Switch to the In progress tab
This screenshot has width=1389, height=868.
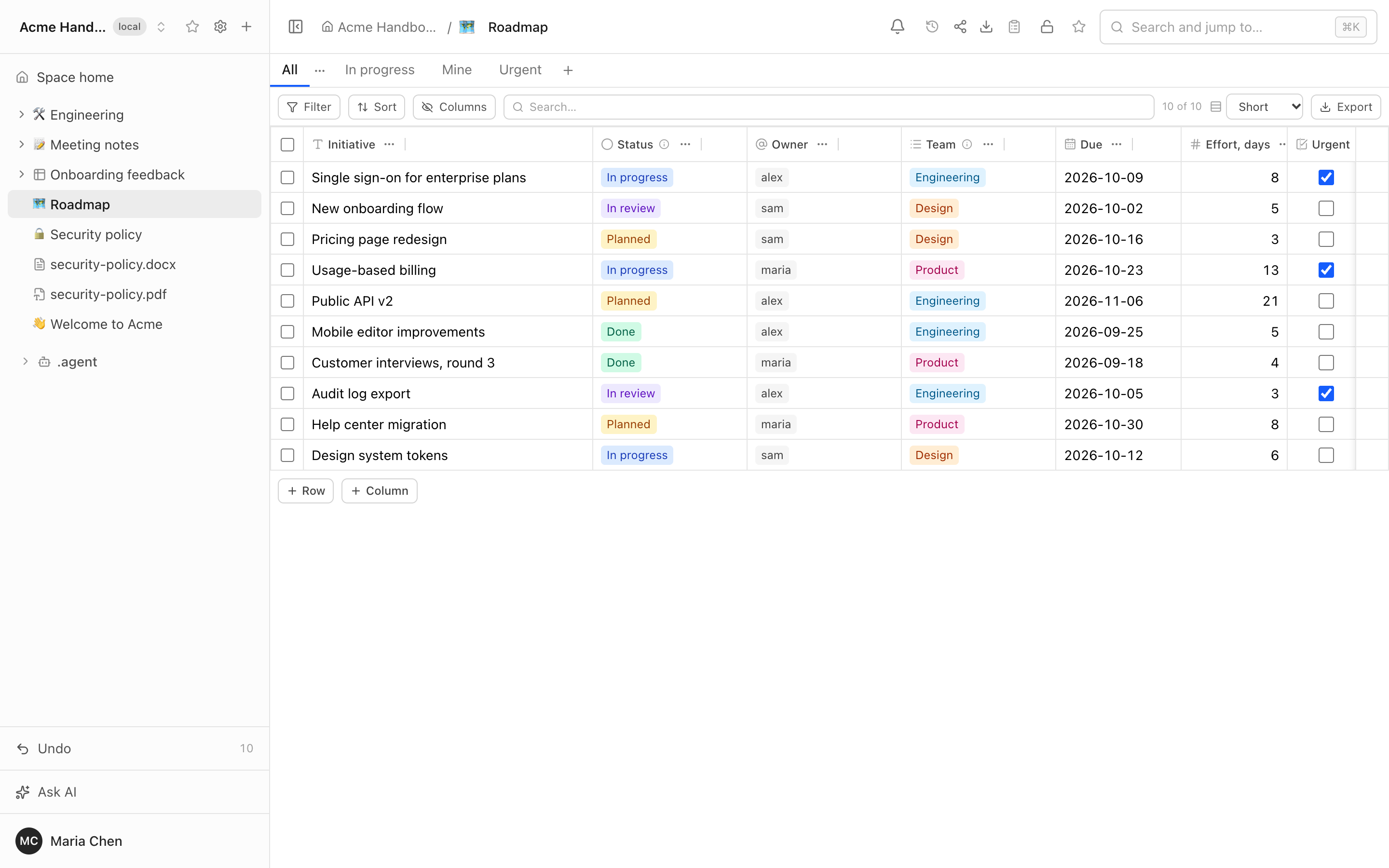(x=380, y=70)
